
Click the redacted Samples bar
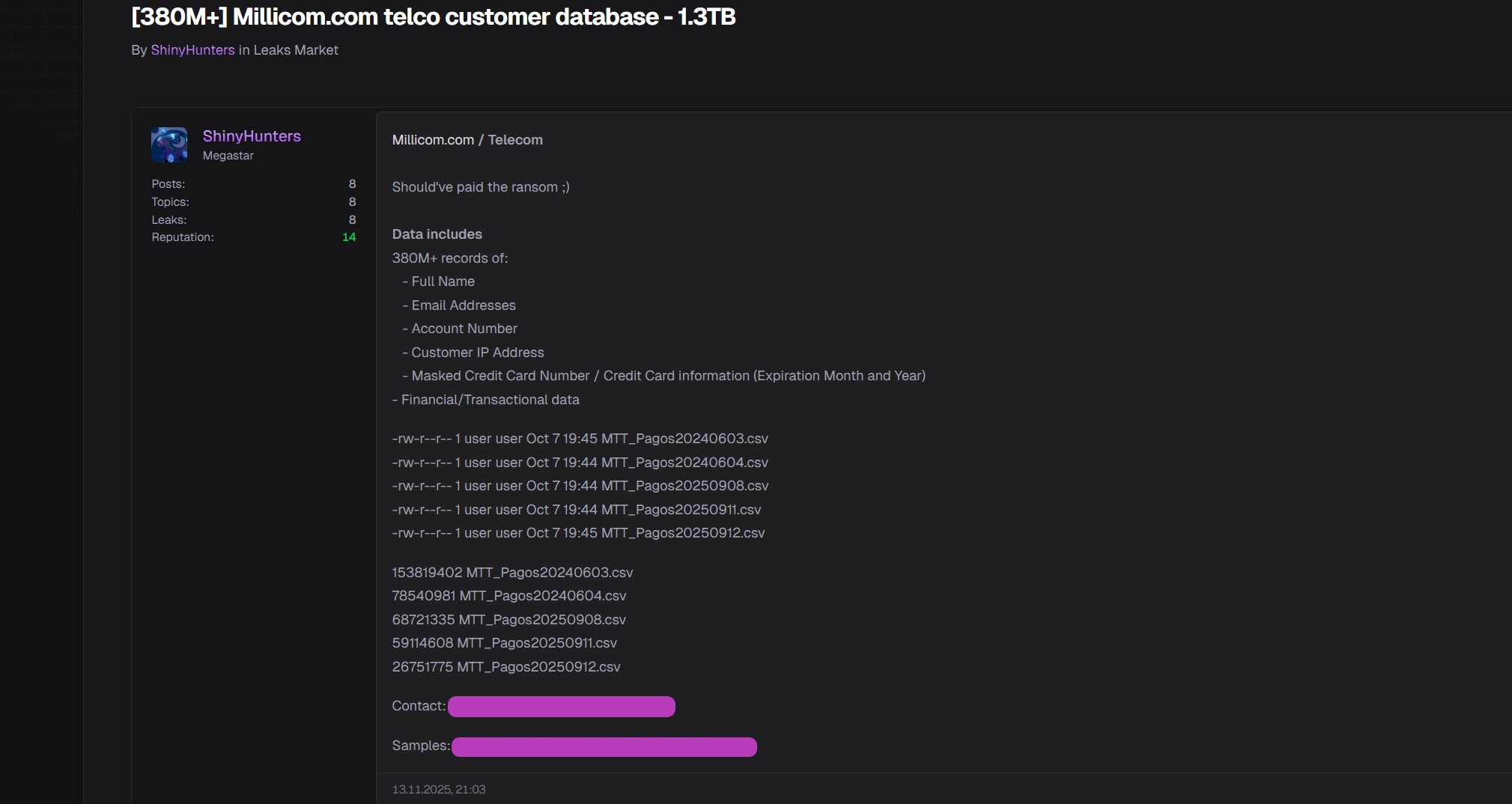pyautogui.click(x=604, y=746)
